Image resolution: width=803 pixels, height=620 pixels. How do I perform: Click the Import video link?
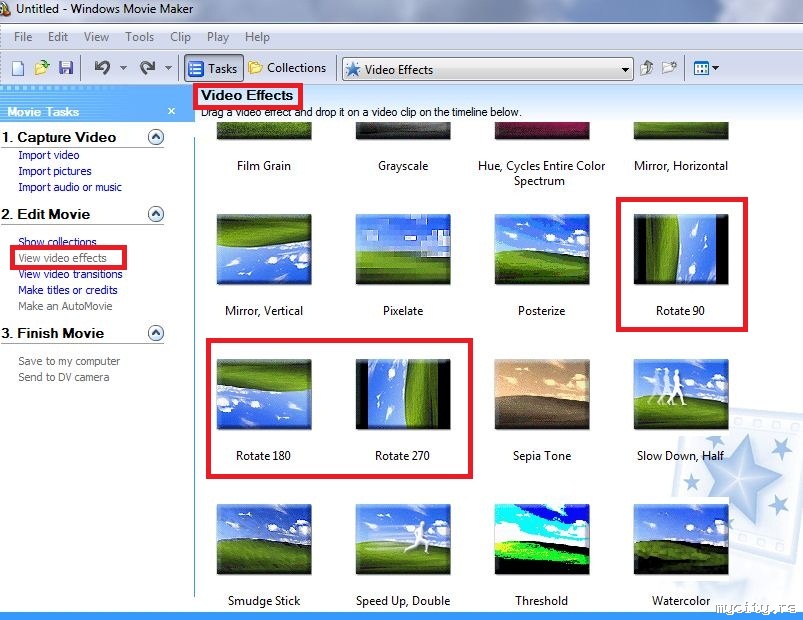tap(49, 155)
